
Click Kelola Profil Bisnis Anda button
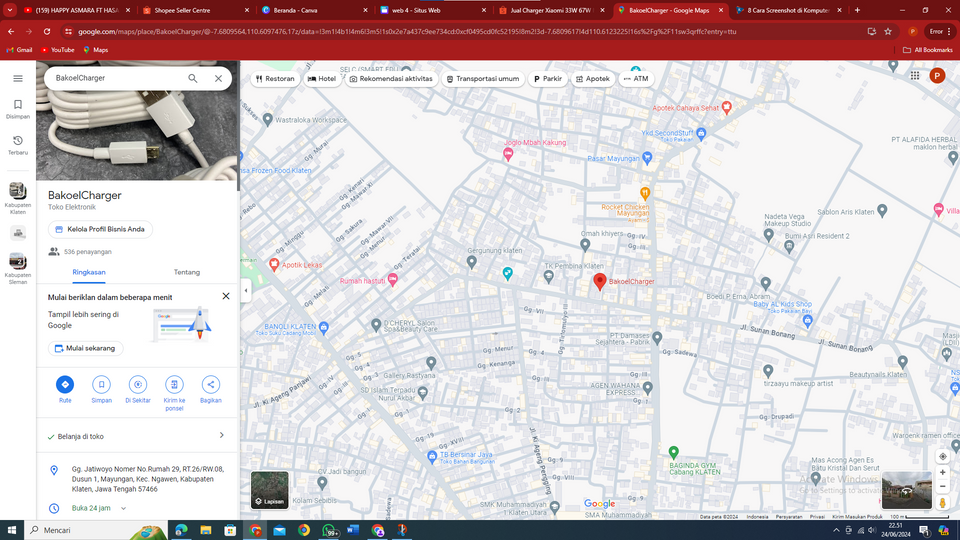tap(100, 229)
